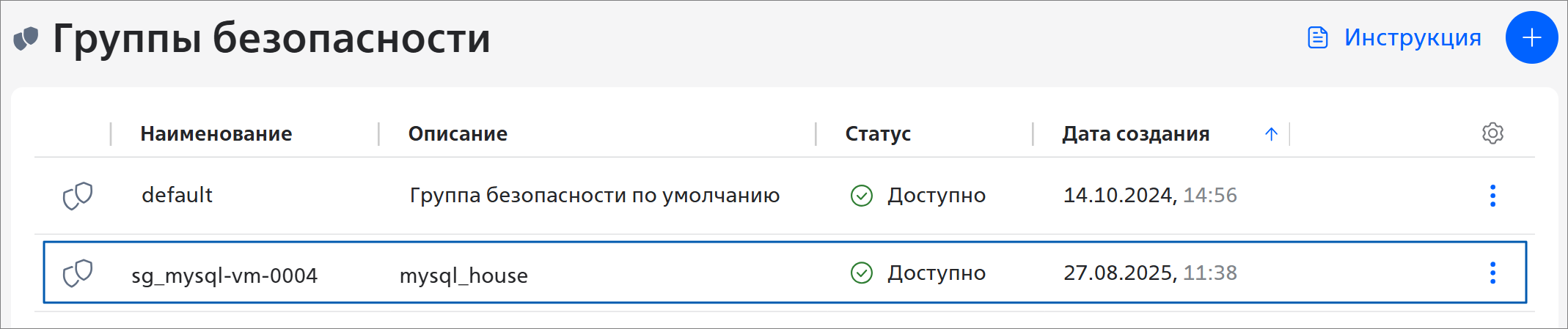
Task: Click green status checkmark in sg_mysql-vm-0004 row
Action: click(x=861, y=273)
